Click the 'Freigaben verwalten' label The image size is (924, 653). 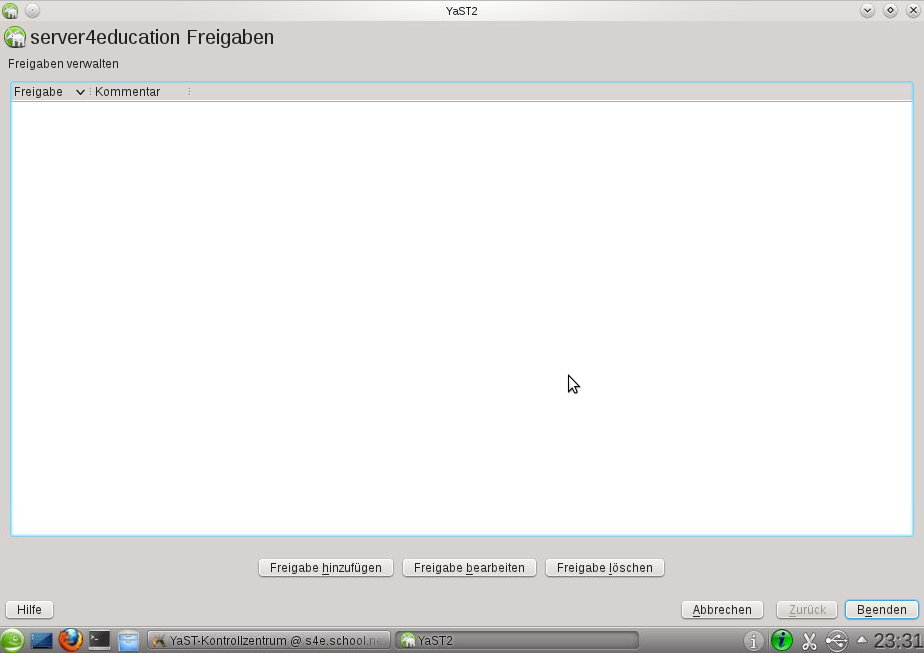[x=63, y=64]
